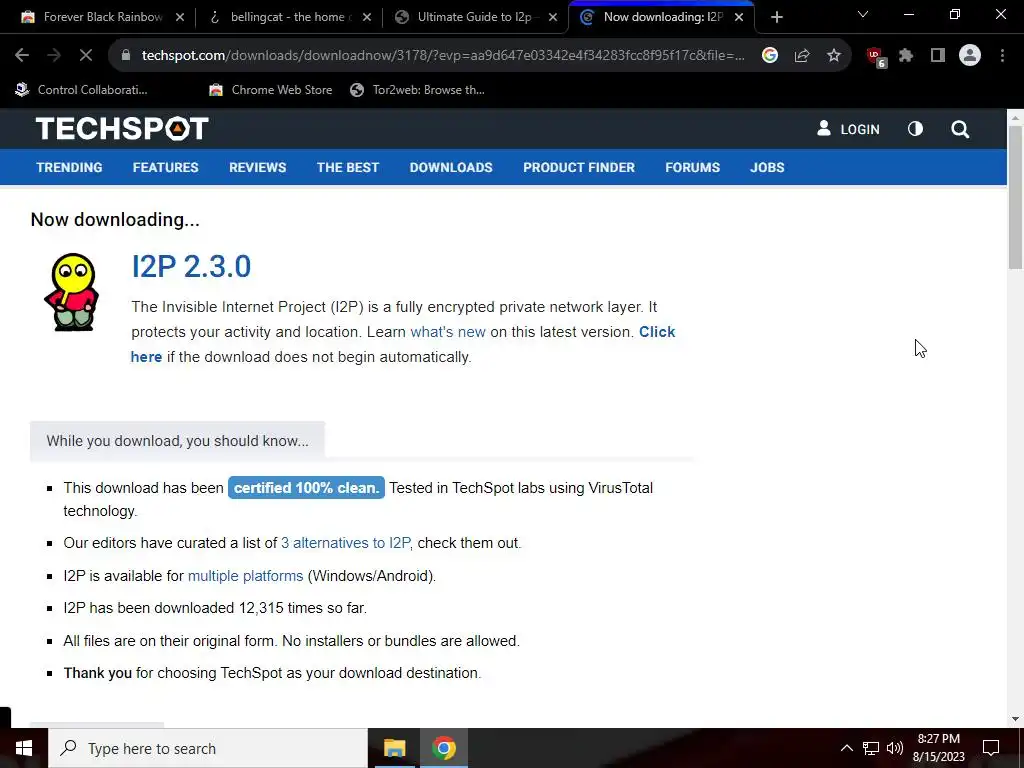This screenshot has width=1024, height=768.
Task: Click the address bar URL field
Action: (x=443, y=56)
